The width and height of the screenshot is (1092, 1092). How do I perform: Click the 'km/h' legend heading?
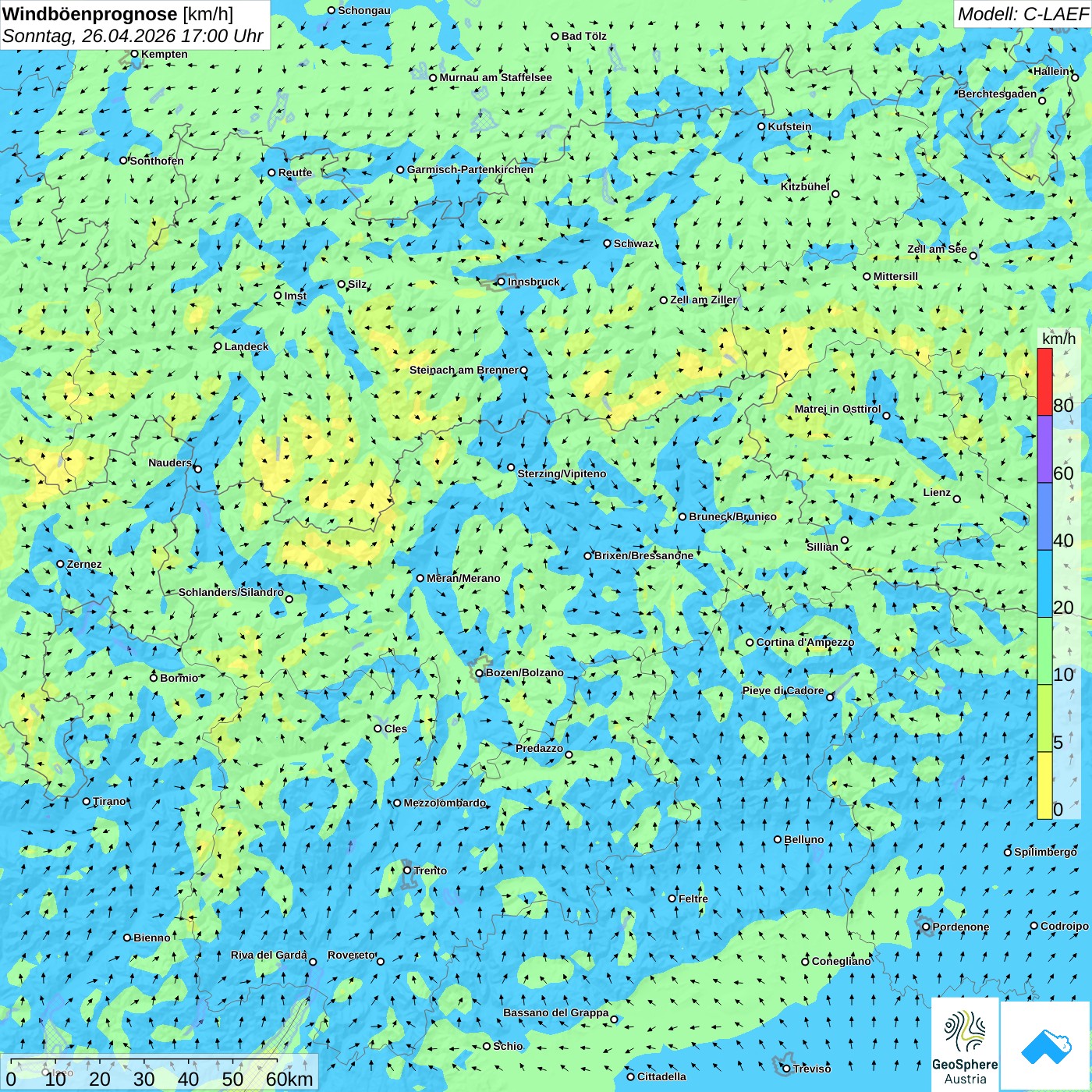[1058, 339]
